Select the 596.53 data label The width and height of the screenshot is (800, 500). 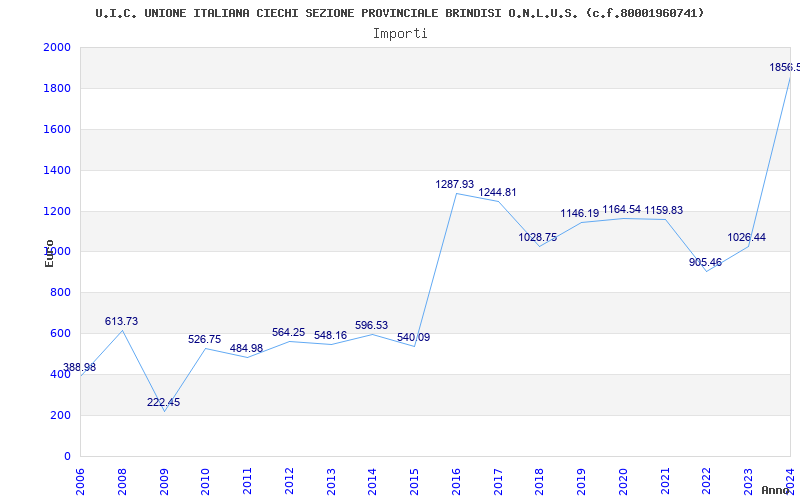371,326
